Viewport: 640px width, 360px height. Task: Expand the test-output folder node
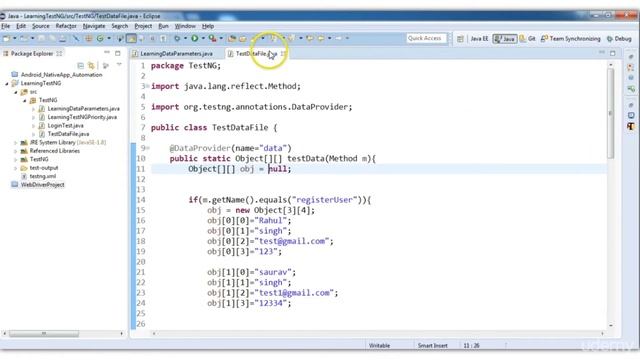click(x=16, y=168)
